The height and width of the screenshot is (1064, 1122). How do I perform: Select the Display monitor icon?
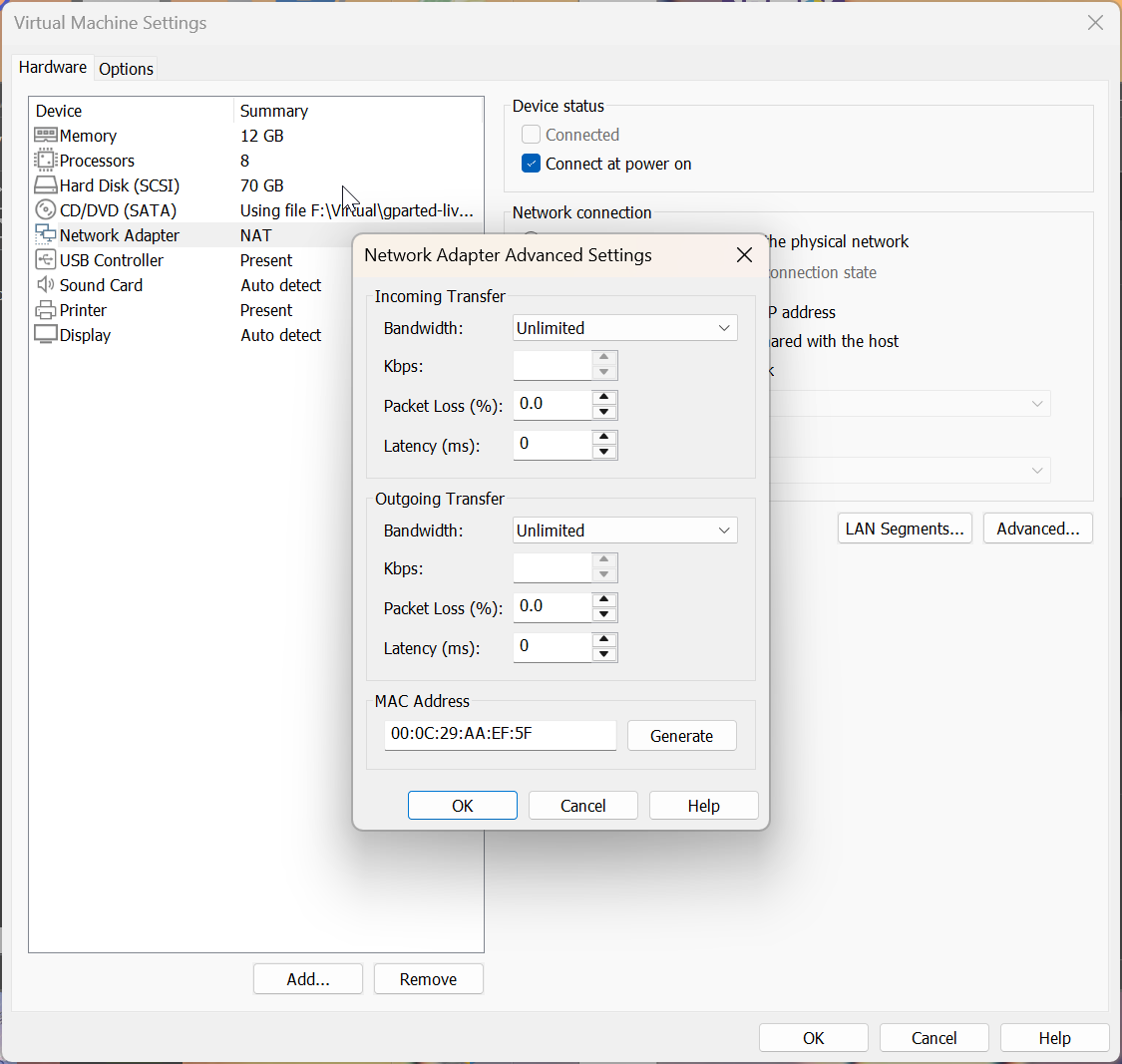(x=46, y=335)
